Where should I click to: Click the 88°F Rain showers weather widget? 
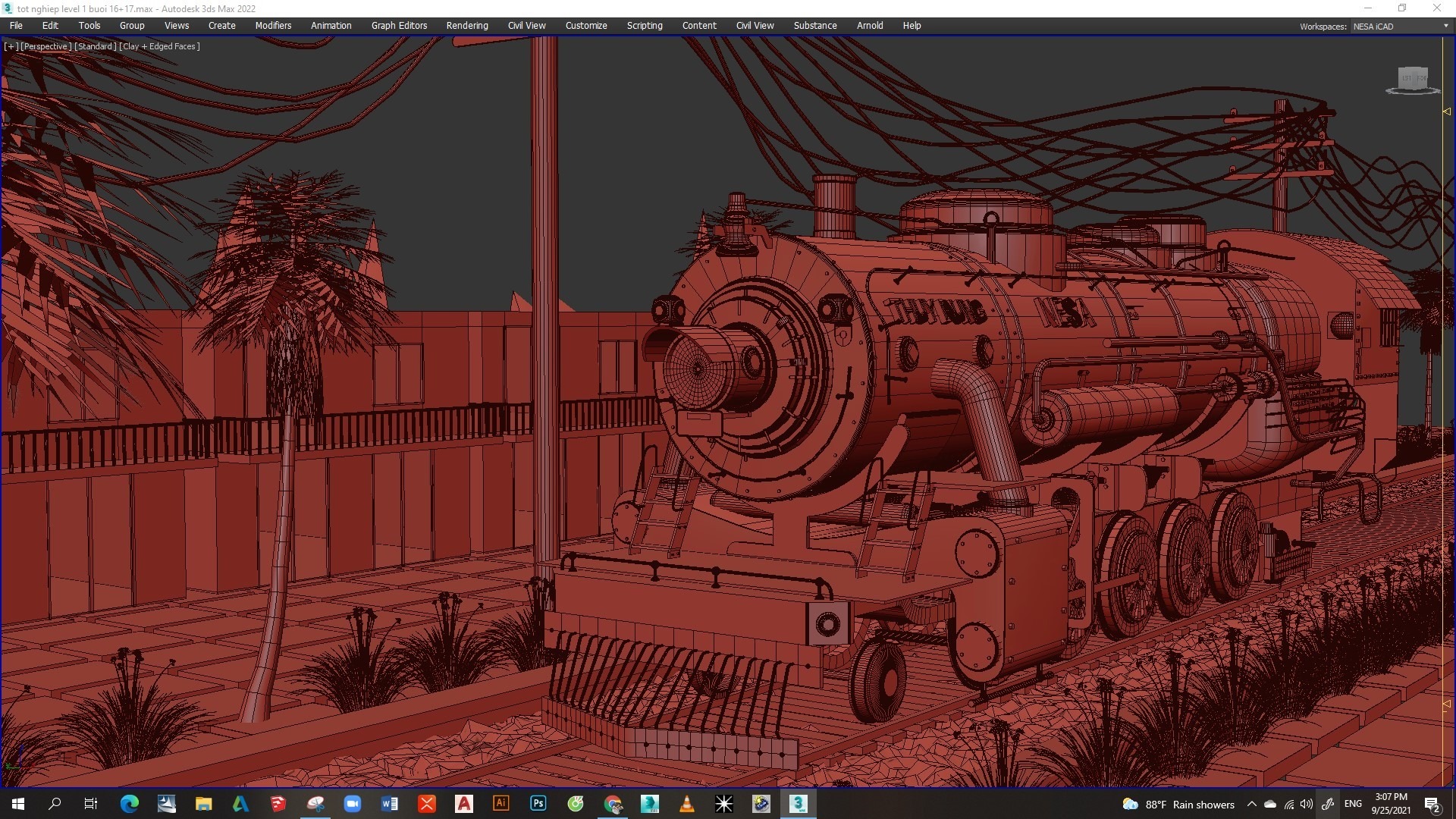click(x=1178, y=805)
